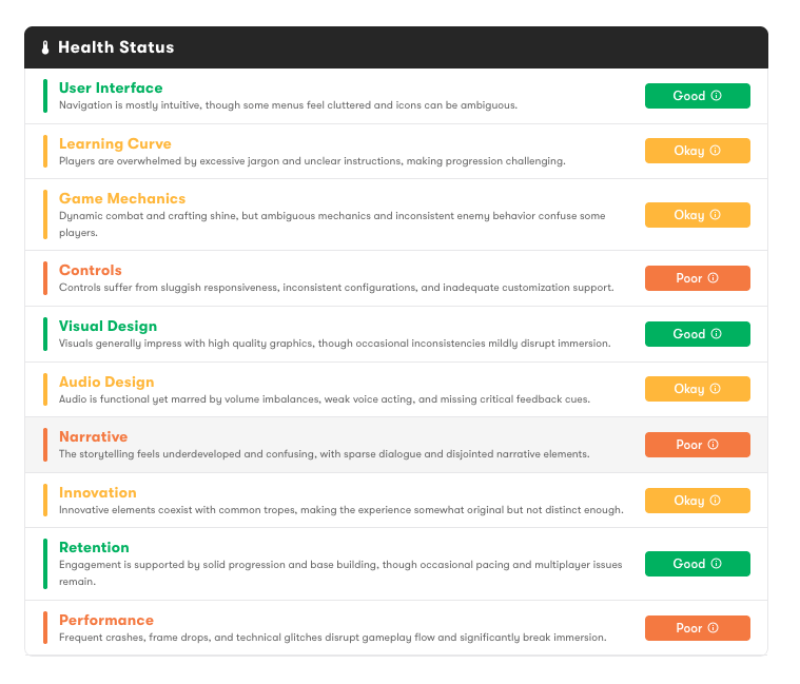Viewport: 800px width, 684px height.
Task: Open the Audio Design status info icon
Action: pyautogui.click(x=716, y=388)
